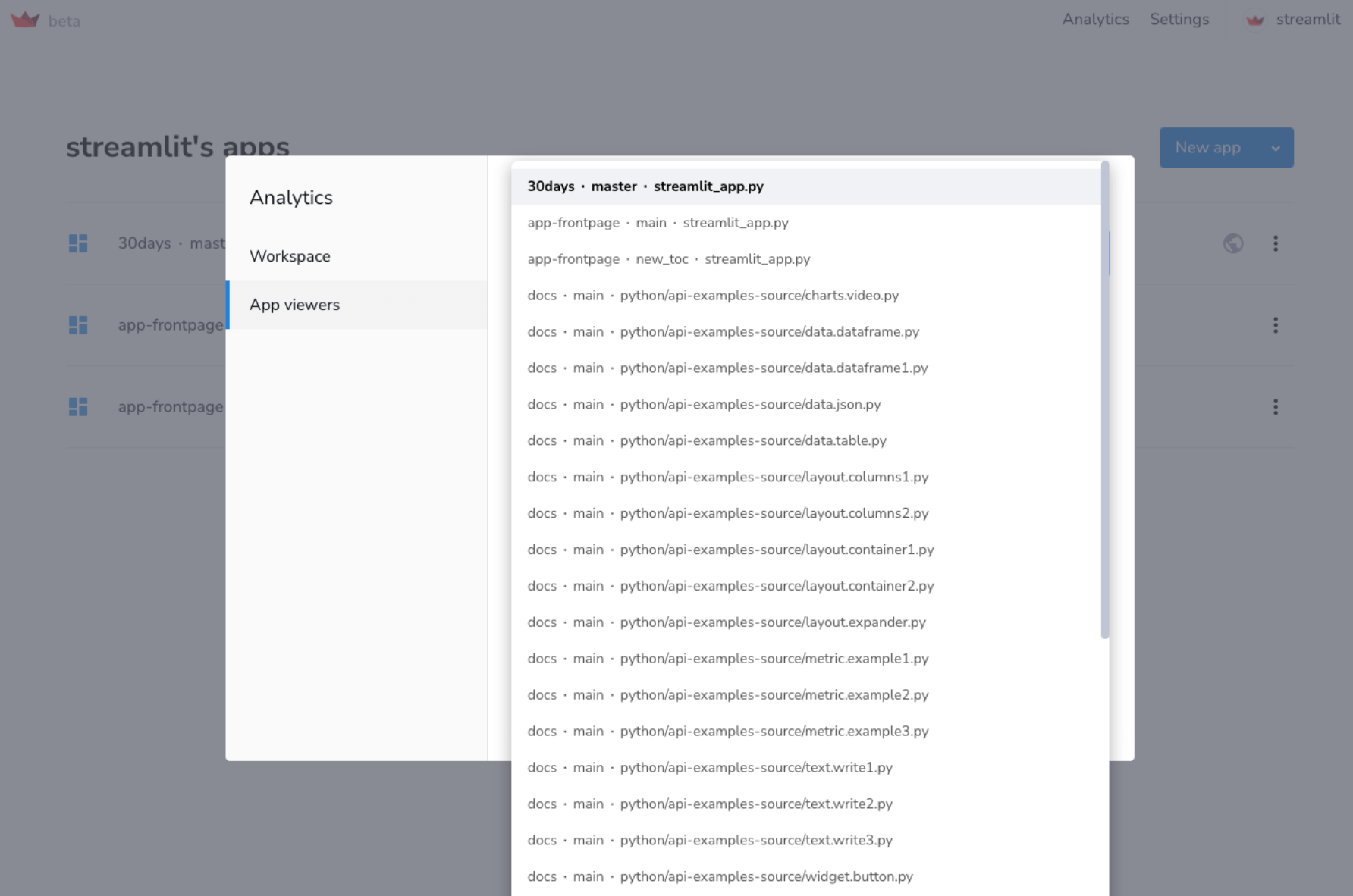Open Analytics in top navigation
This screenshot has height=896, width=1353.
tap(1095, 20)
